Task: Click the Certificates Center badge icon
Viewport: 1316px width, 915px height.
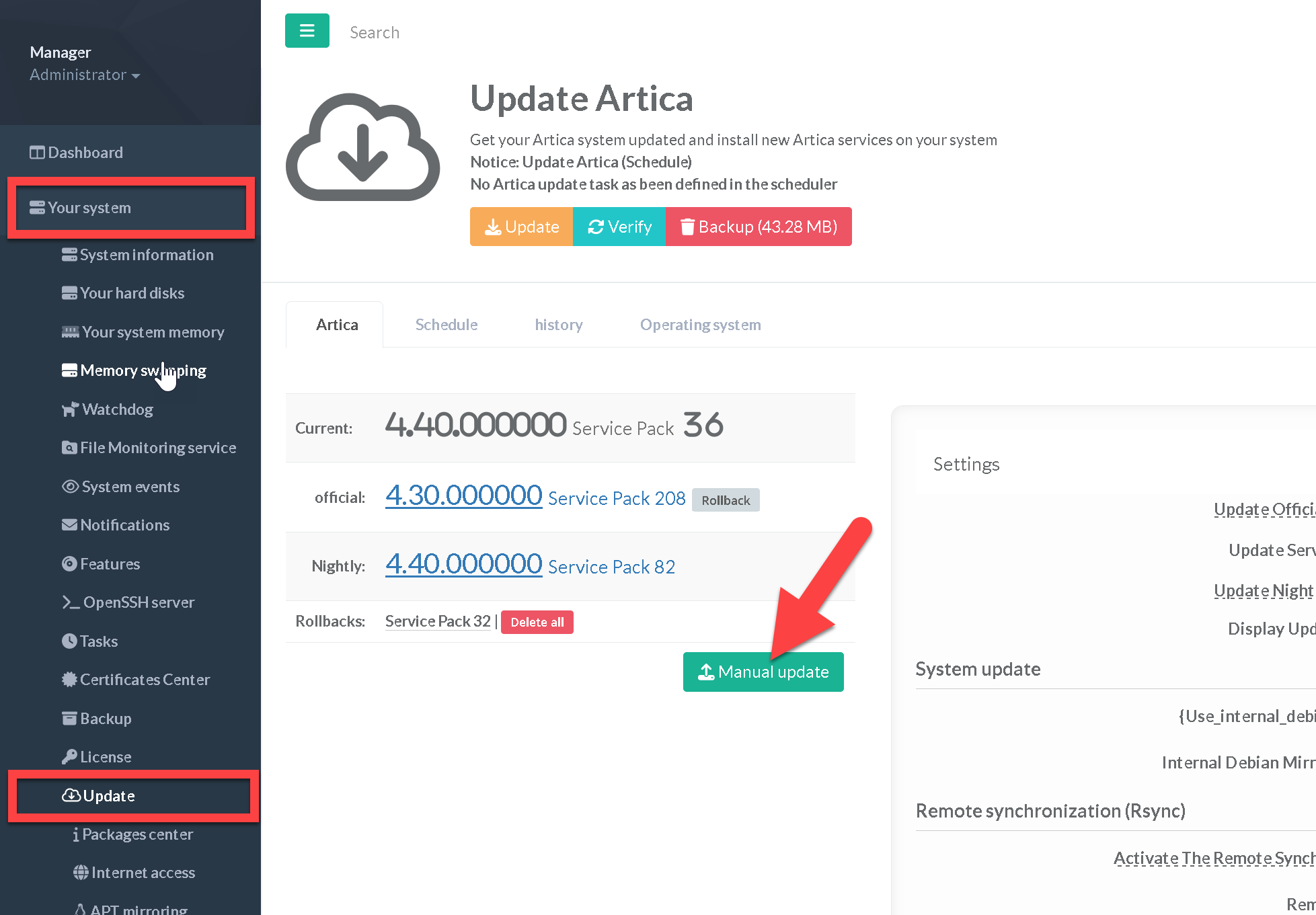Action: pyautogui.click(x=69, y=680)
